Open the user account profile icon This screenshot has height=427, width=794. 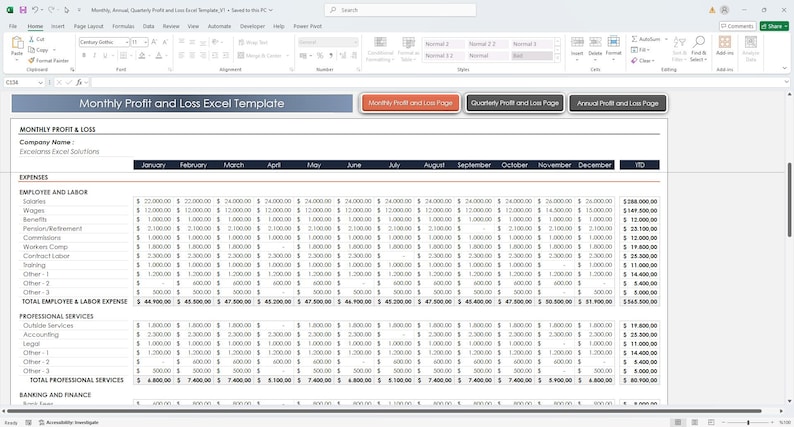725,10
